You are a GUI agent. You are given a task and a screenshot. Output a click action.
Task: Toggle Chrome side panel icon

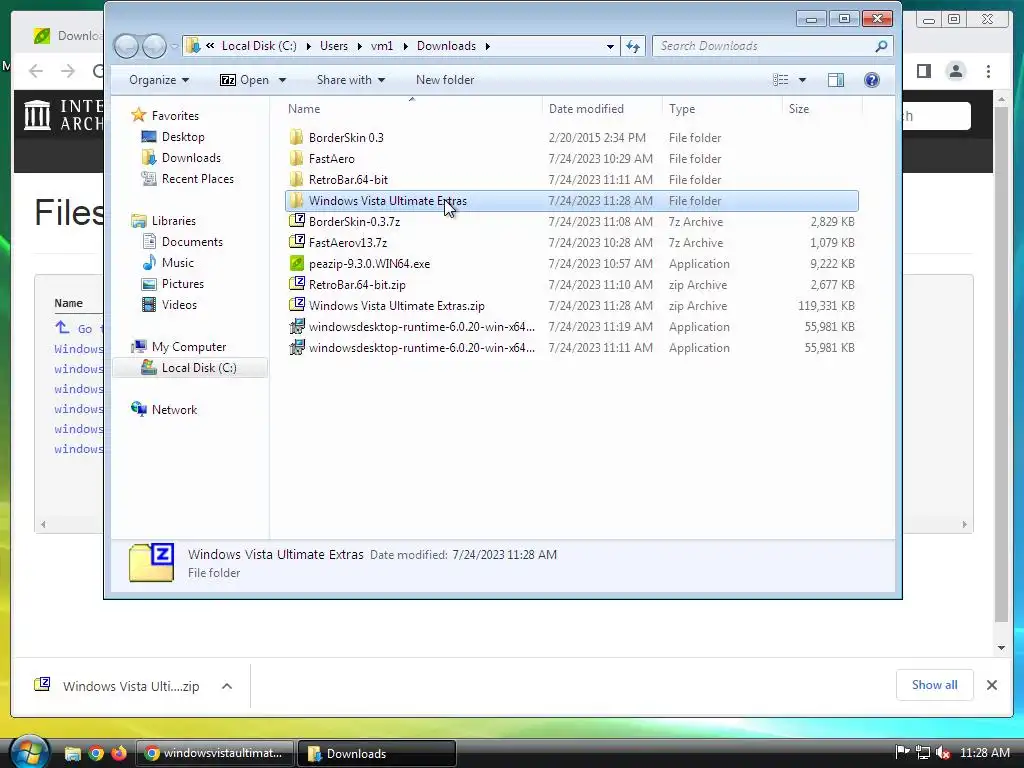tap(923, 71)
